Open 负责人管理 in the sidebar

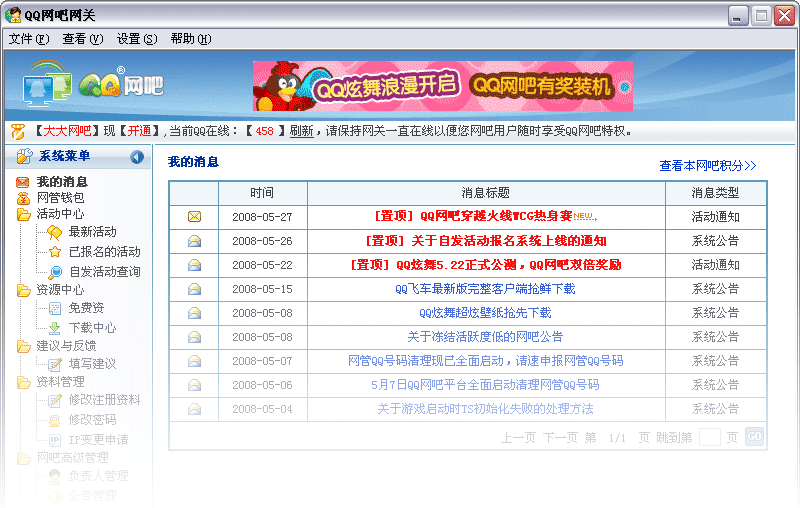pos(98,476)
